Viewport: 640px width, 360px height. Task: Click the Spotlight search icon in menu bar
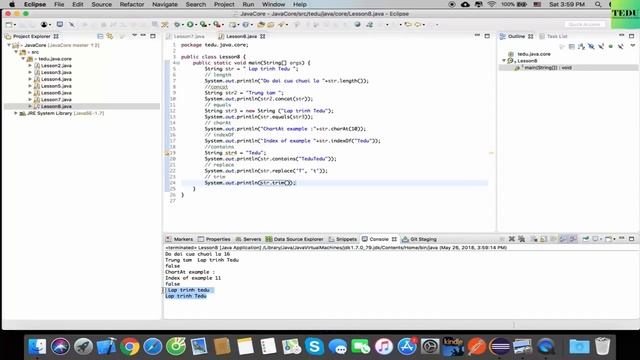598,4
